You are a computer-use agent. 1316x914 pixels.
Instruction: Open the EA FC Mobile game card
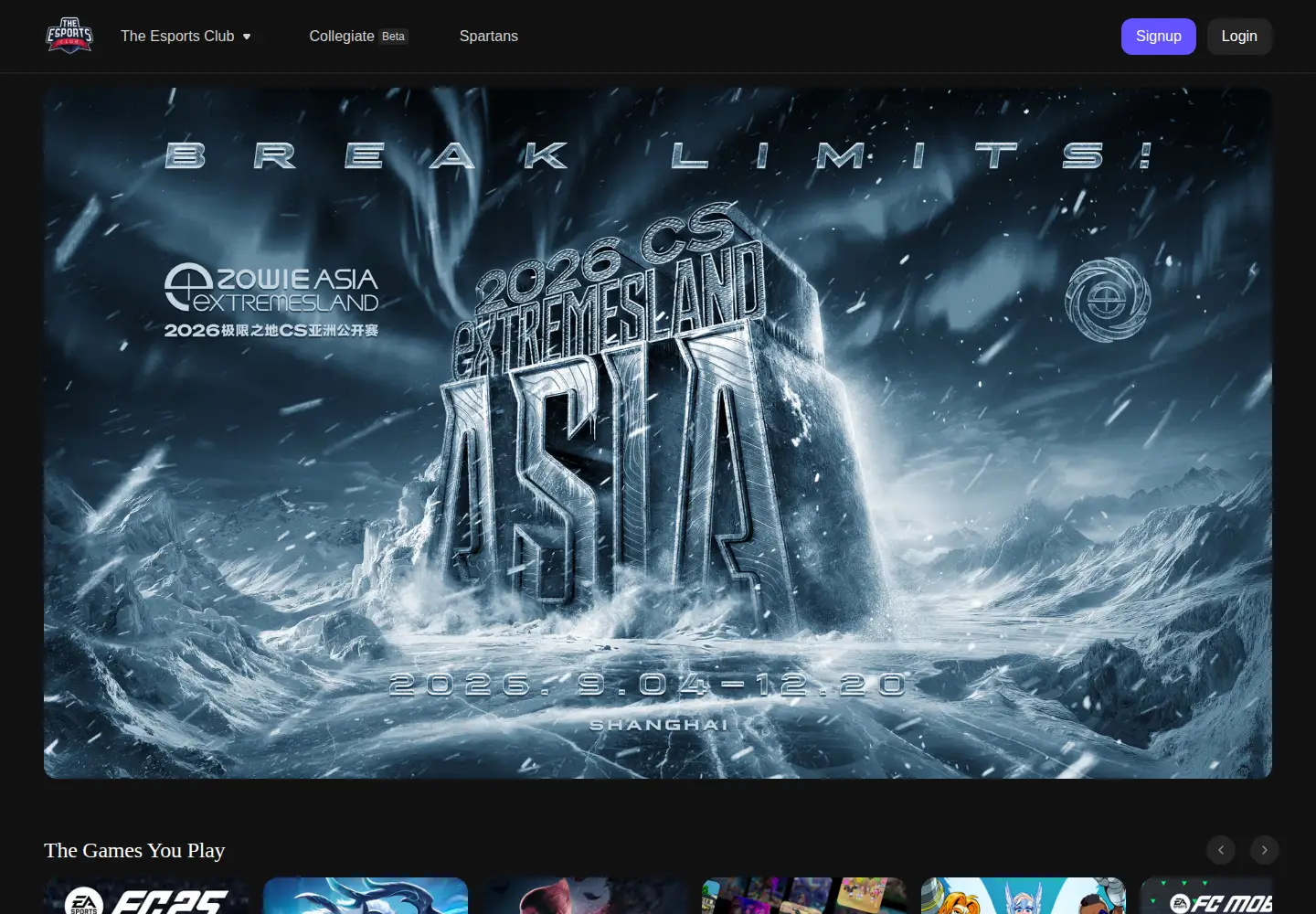[x=1206, y=896]
